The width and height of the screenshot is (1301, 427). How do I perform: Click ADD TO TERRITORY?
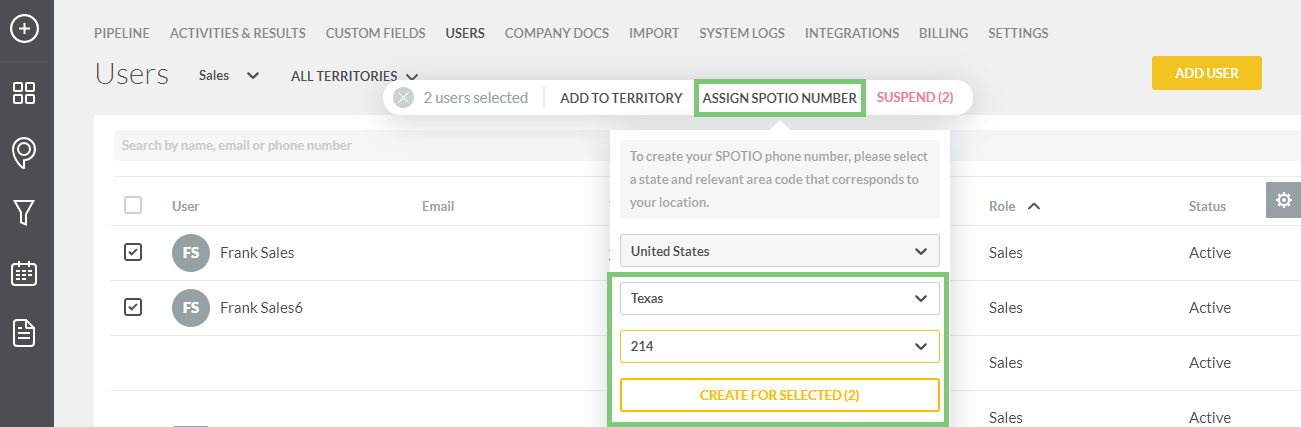click(621, 98)
